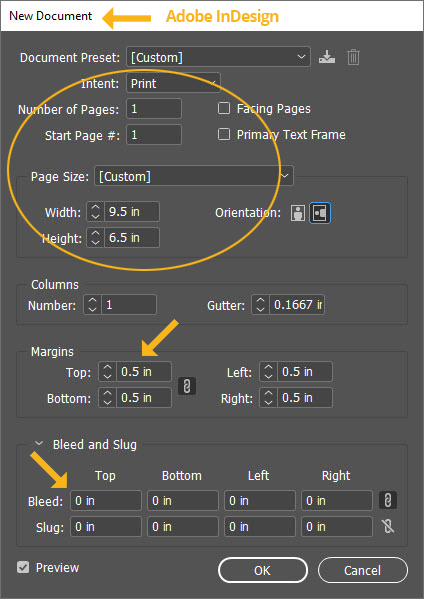
Task: Open the Document Preset dropdown
Action: tap(218, 57)
